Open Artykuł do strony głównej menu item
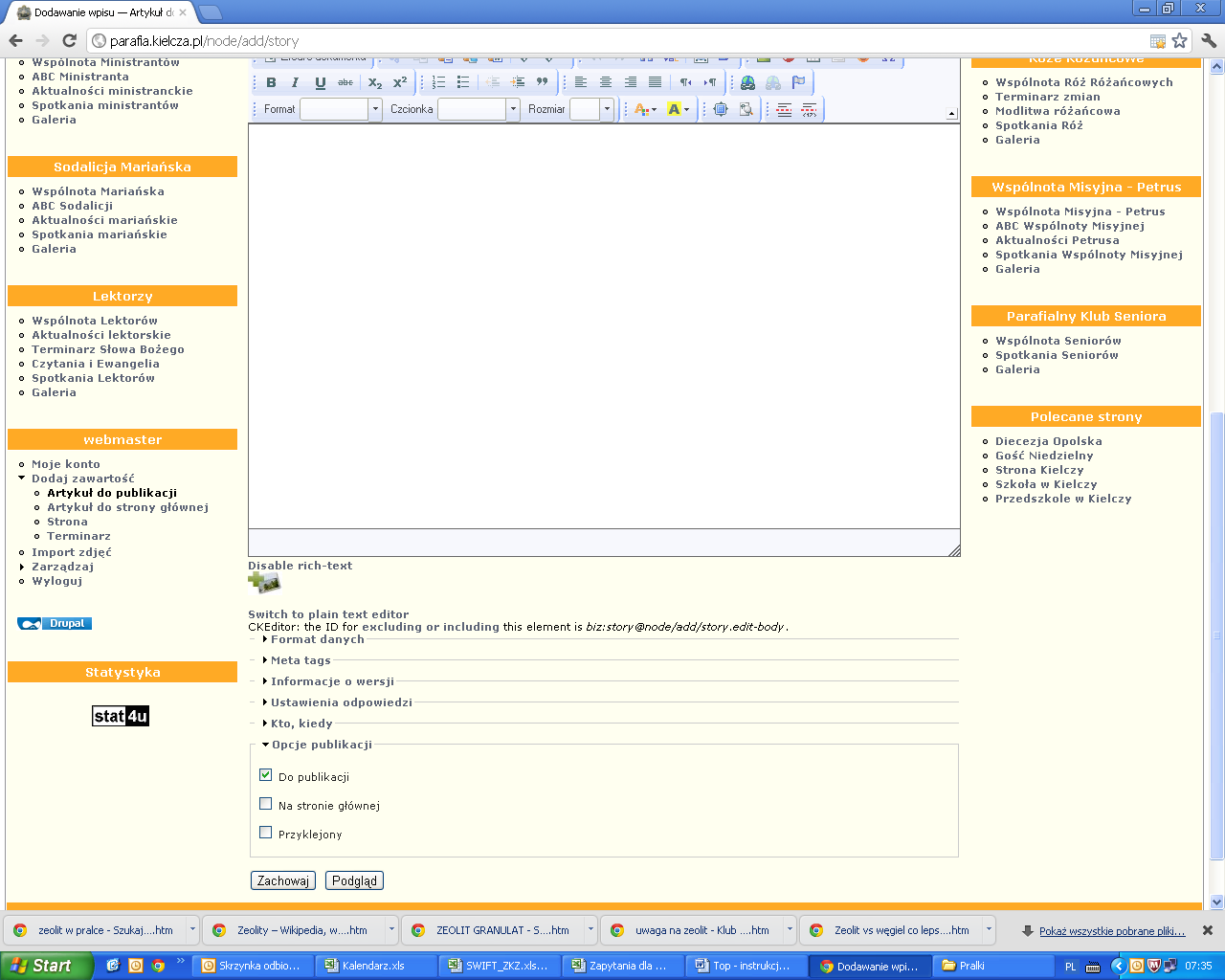Image resolution: width=1225 pixels, height=980 pixels. 128,507
